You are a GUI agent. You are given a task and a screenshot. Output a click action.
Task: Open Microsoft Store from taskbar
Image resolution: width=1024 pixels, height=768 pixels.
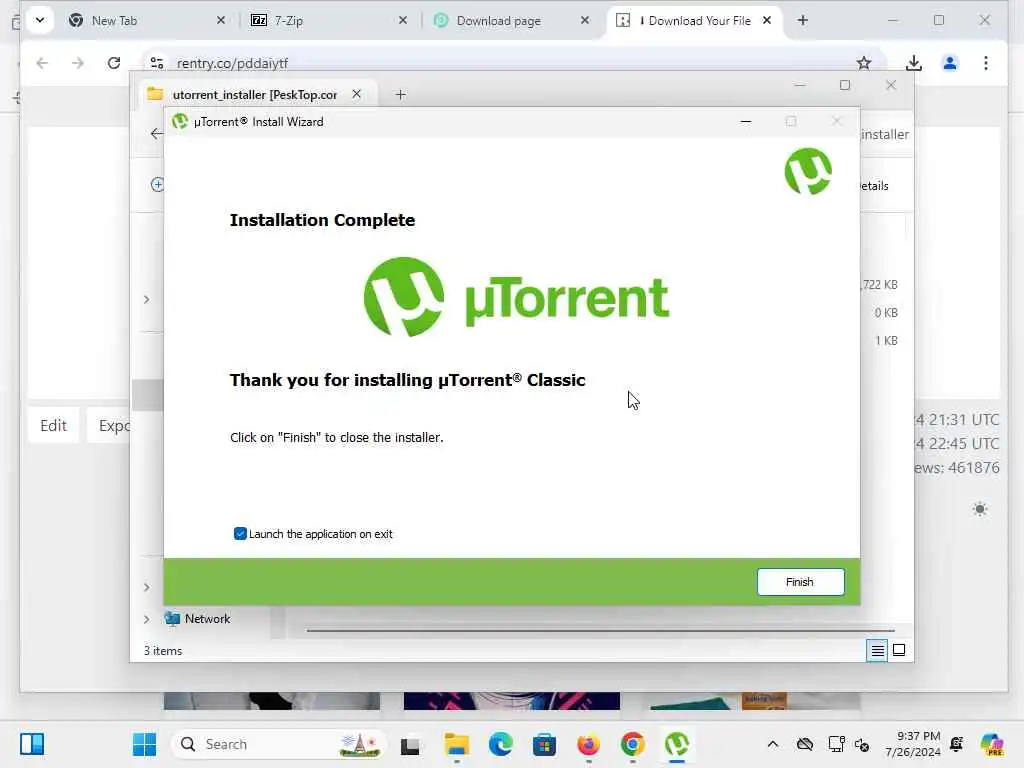pyautogui.click(x=544, y=744)
